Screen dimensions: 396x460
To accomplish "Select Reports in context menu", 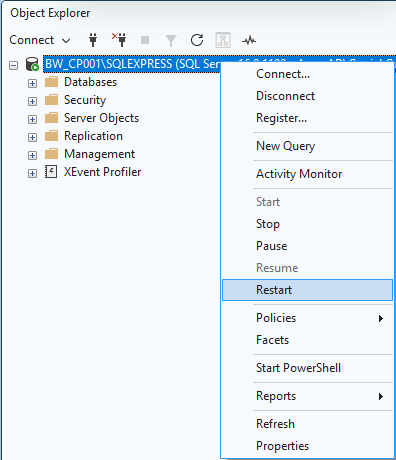I will (307, 396).
